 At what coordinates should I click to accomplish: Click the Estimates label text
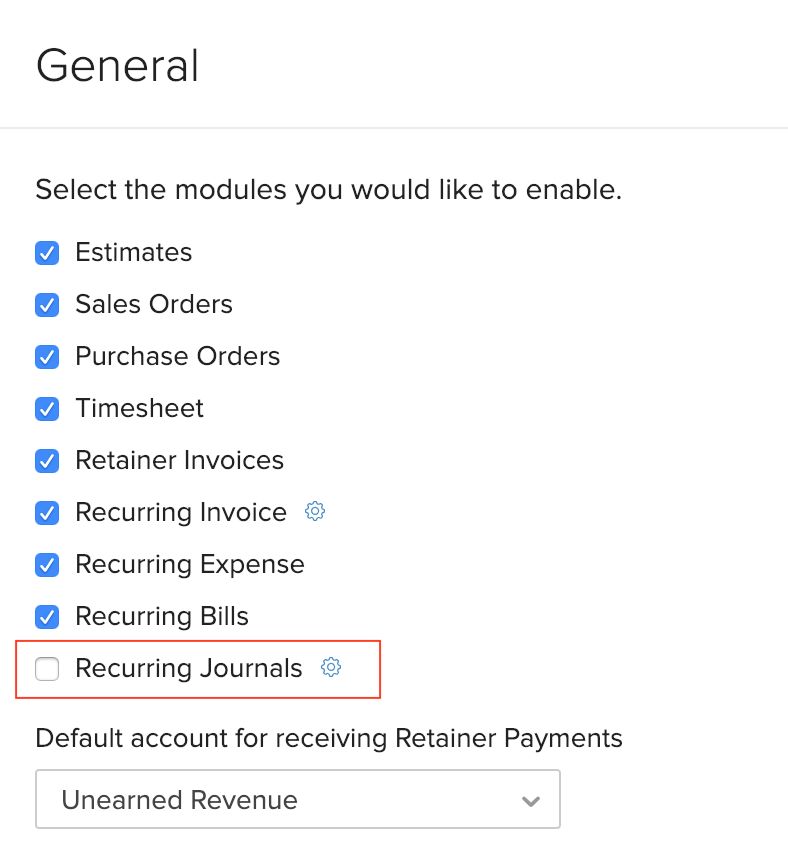coord(133,252)
